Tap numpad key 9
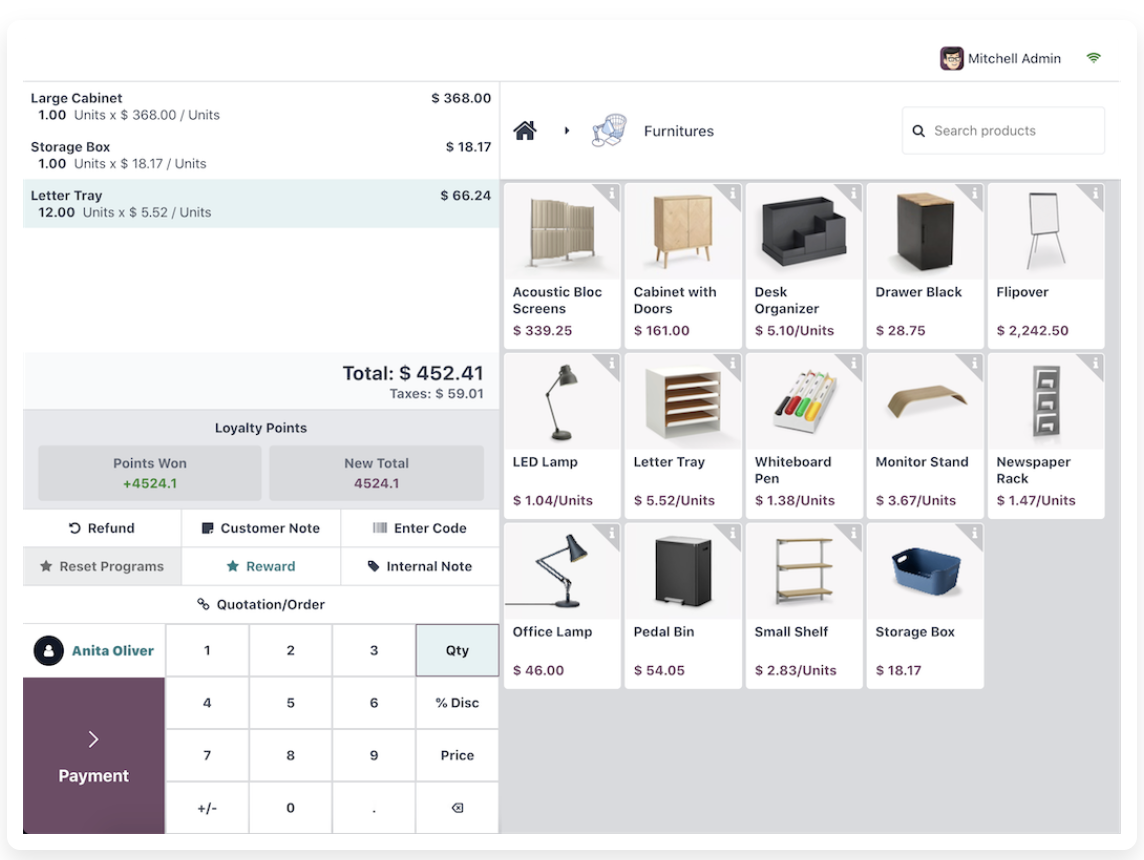 click(x=374, y=755)
